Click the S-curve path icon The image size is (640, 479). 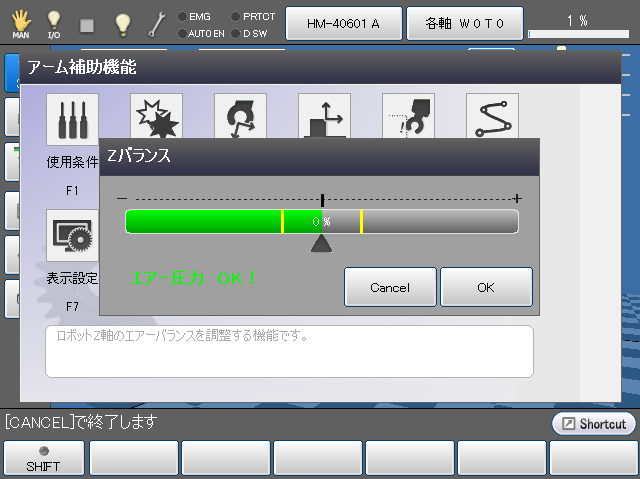point(492,116)
